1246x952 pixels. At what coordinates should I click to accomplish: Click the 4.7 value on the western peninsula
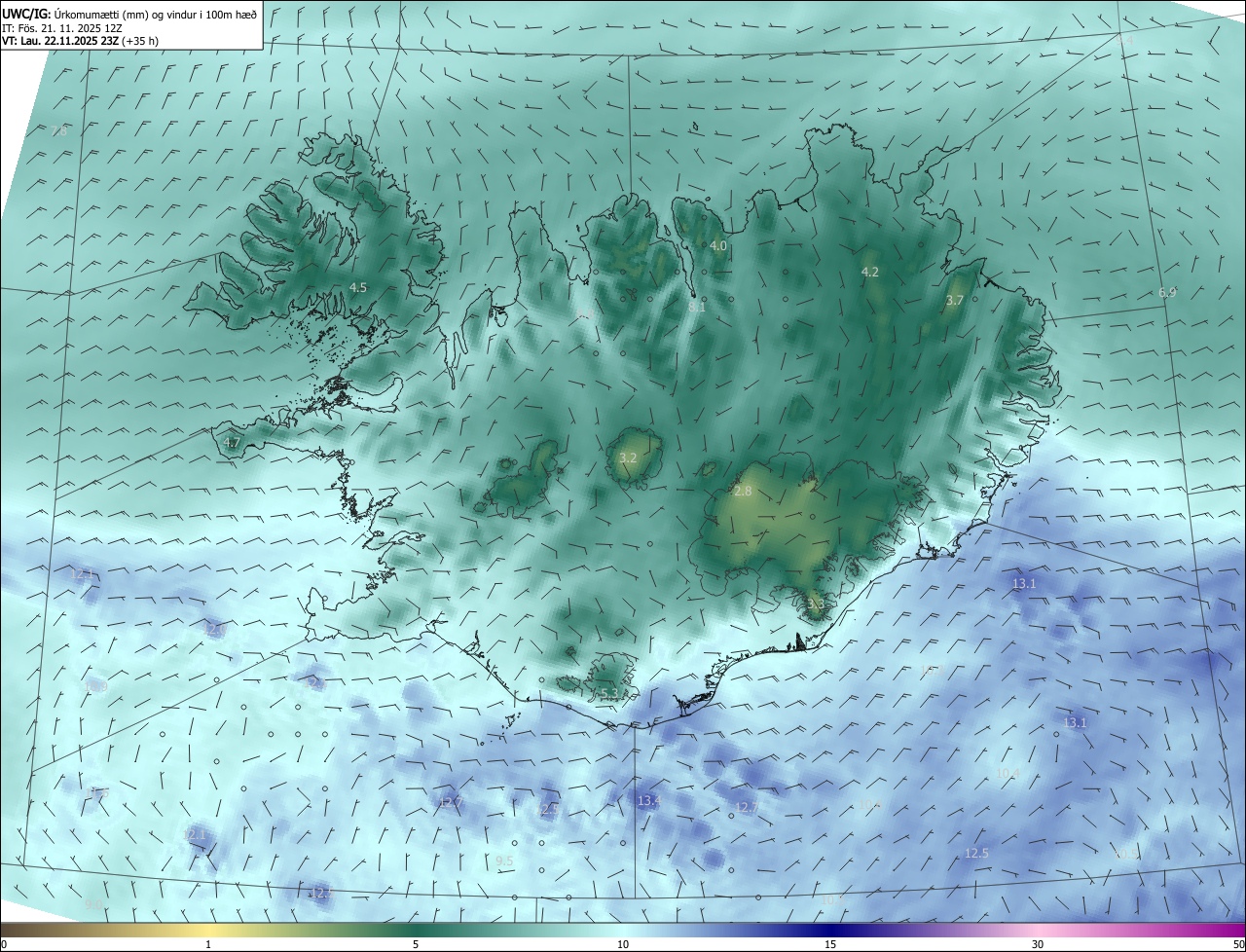232,442
